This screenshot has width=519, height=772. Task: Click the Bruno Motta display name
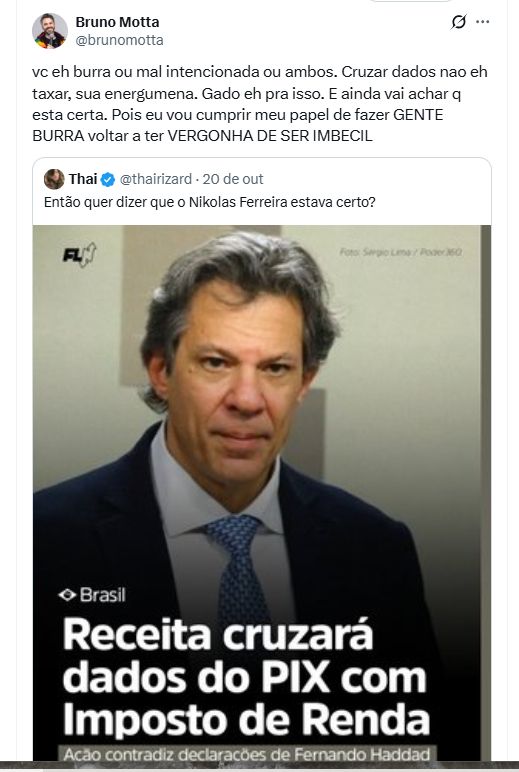pyautogui.click(x=117, y=22)
